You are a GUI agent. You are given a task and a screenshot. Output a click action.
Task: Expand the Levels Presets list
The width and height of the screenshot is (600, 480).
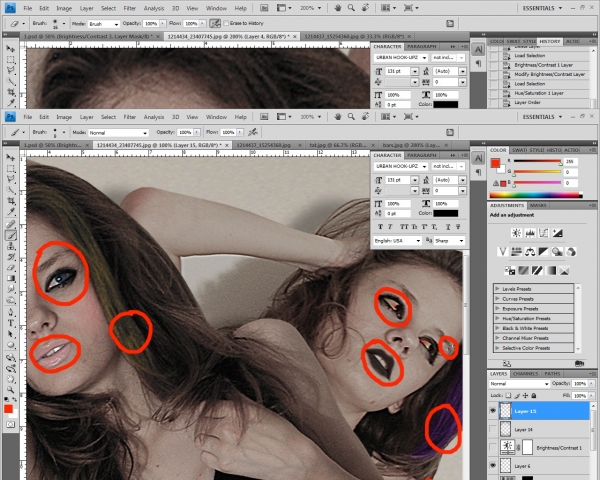point(497,289)
